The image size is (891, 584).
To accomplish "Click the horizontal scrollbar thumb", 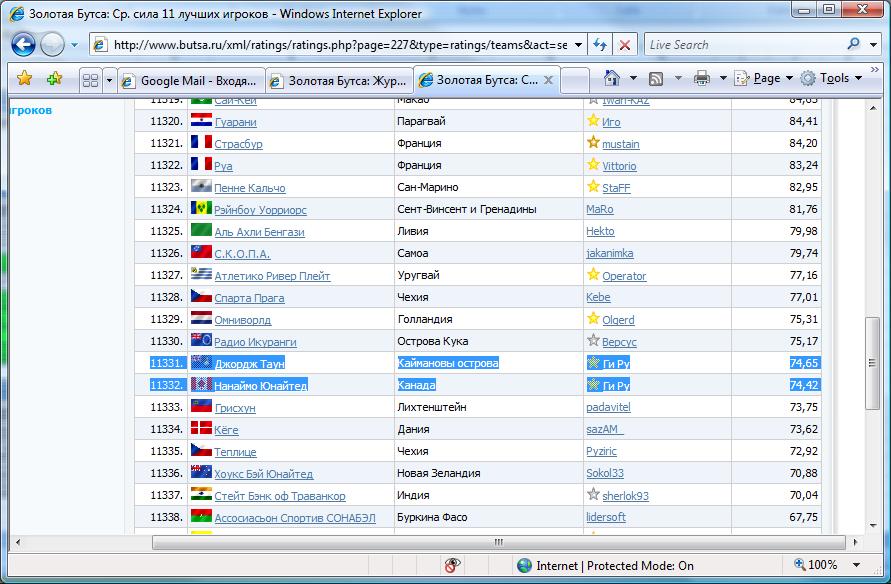I will pyautogui.click(x=497, y=542).
